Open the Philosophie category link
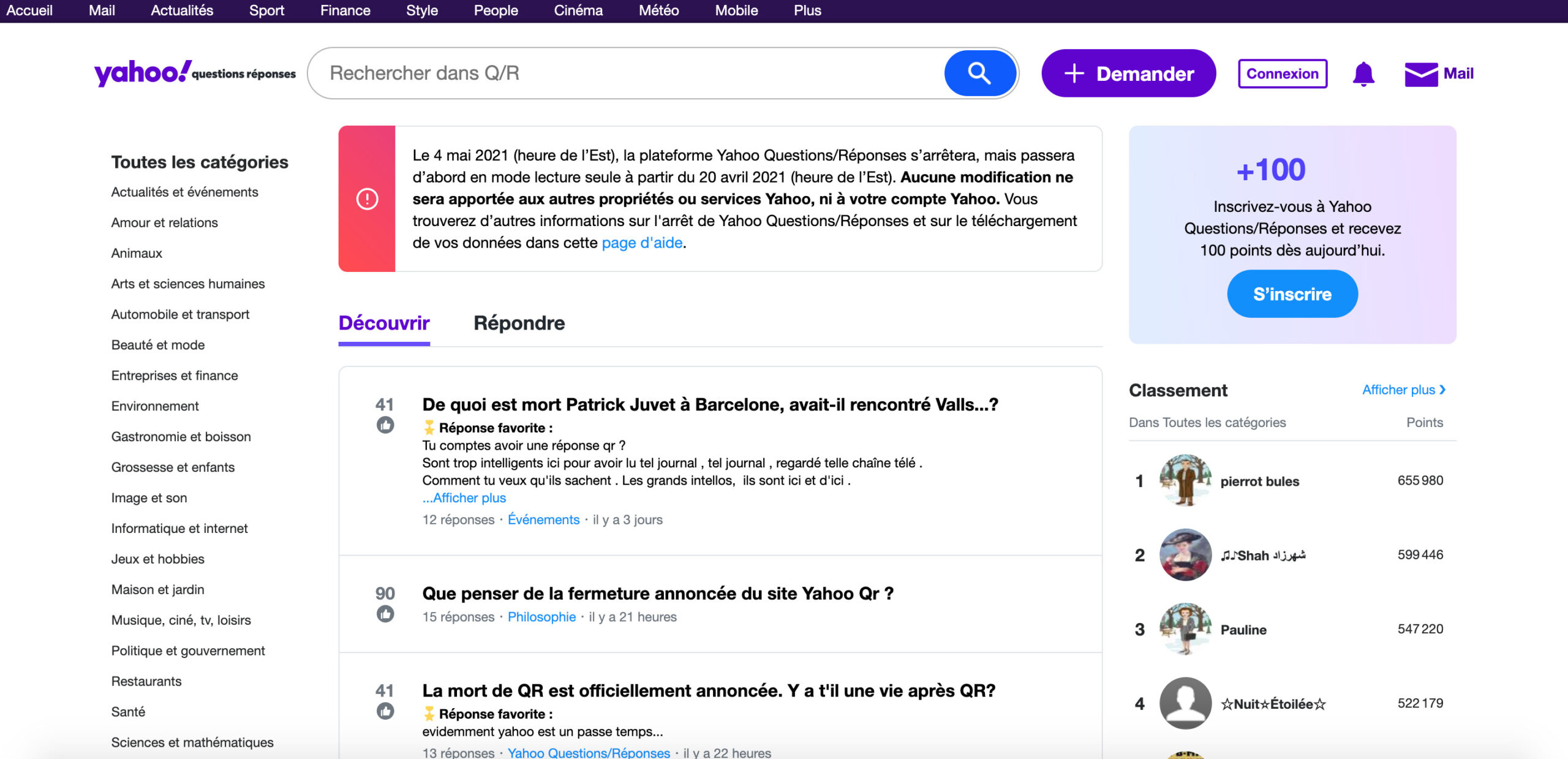The image size is (1568, 759). pyautogui.click(x=541, y=617)
